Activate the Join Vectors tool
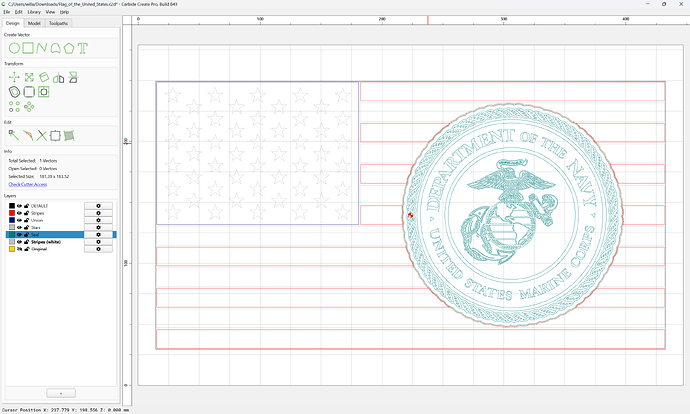Image resolution: width=690 pixels, height=414 pixels. (28, 136)
